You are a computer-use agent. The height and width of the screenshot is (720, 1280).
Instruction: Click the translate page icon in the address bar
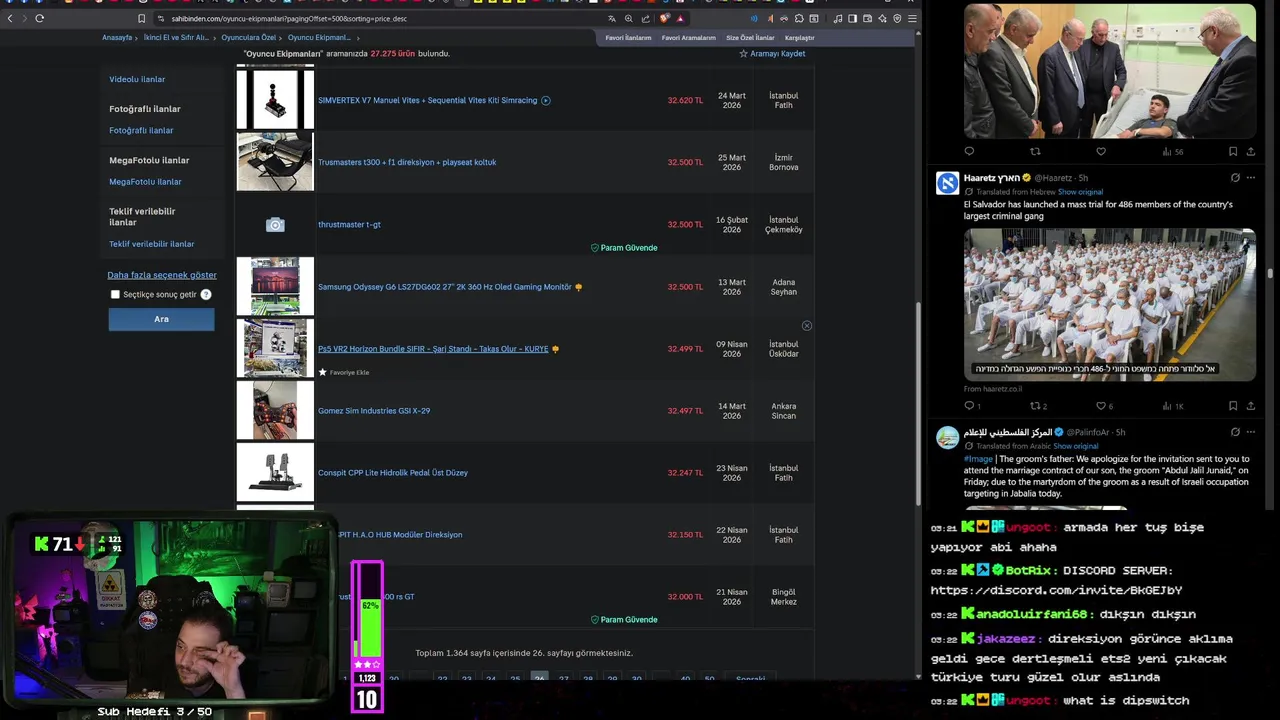612,18
